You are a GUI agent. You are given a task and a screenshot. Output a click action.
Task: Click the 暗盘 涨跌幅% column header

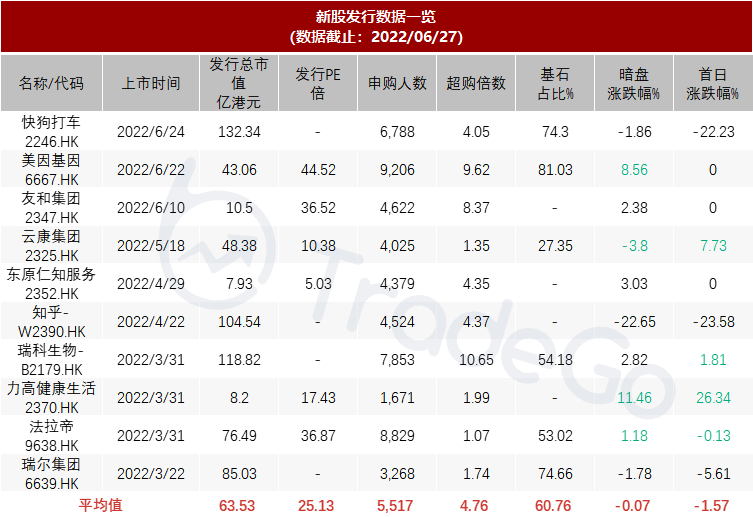click(x=634, y=84)
